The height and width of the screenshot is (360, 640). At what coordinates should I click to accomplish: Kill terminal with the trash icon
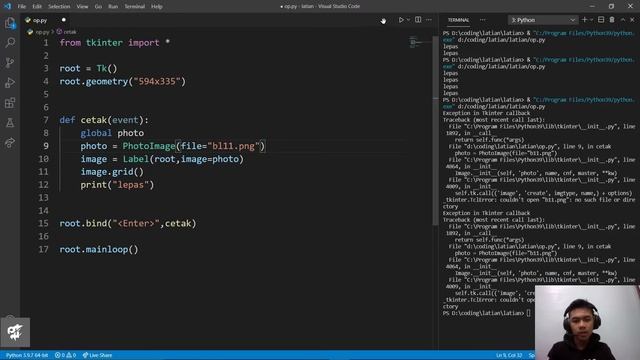pos(612,20)
